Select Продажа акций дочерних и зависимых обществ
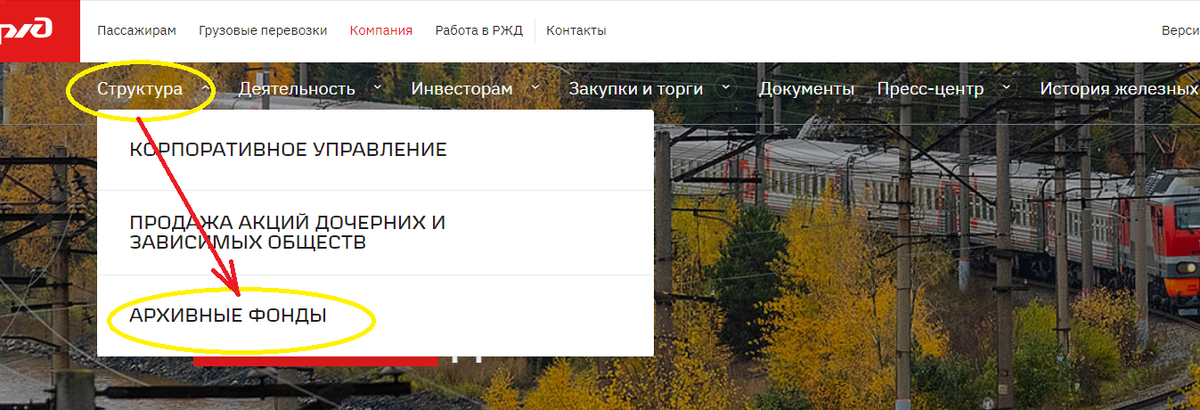1200x410 pixels. [x=375, y=233]
